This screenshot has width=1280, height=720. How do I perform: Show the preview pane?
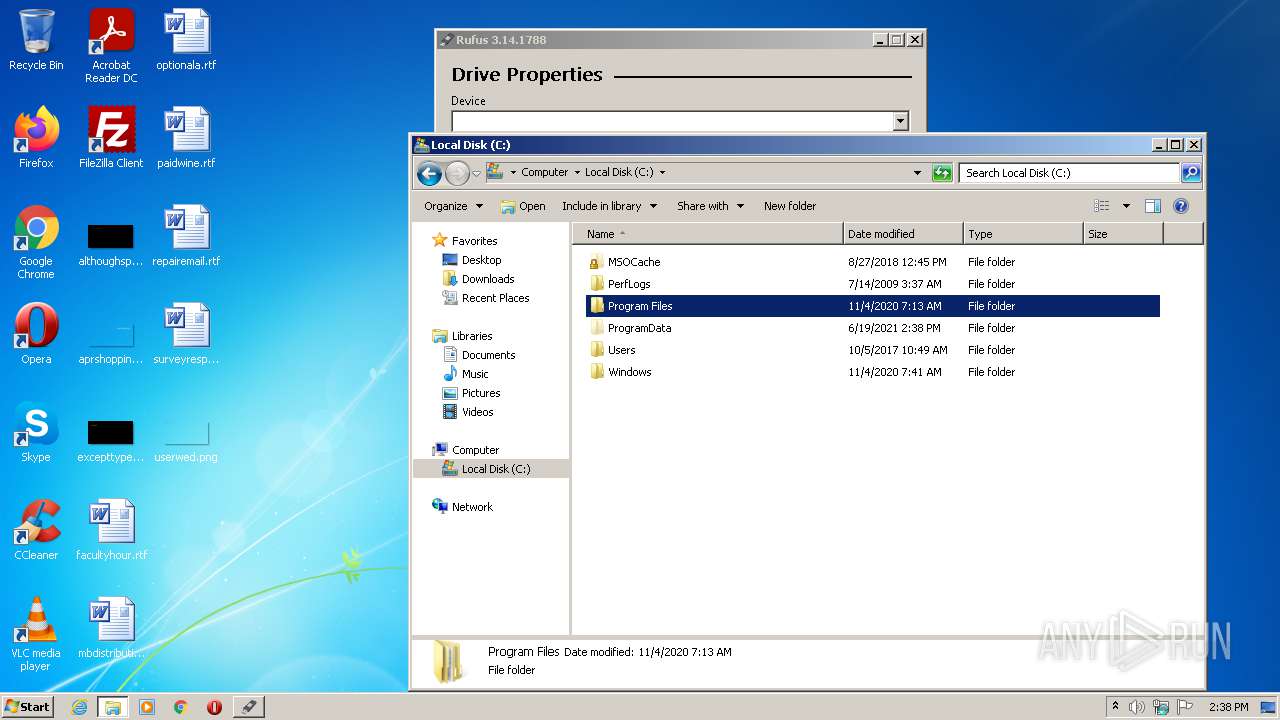pos(1152,206)
